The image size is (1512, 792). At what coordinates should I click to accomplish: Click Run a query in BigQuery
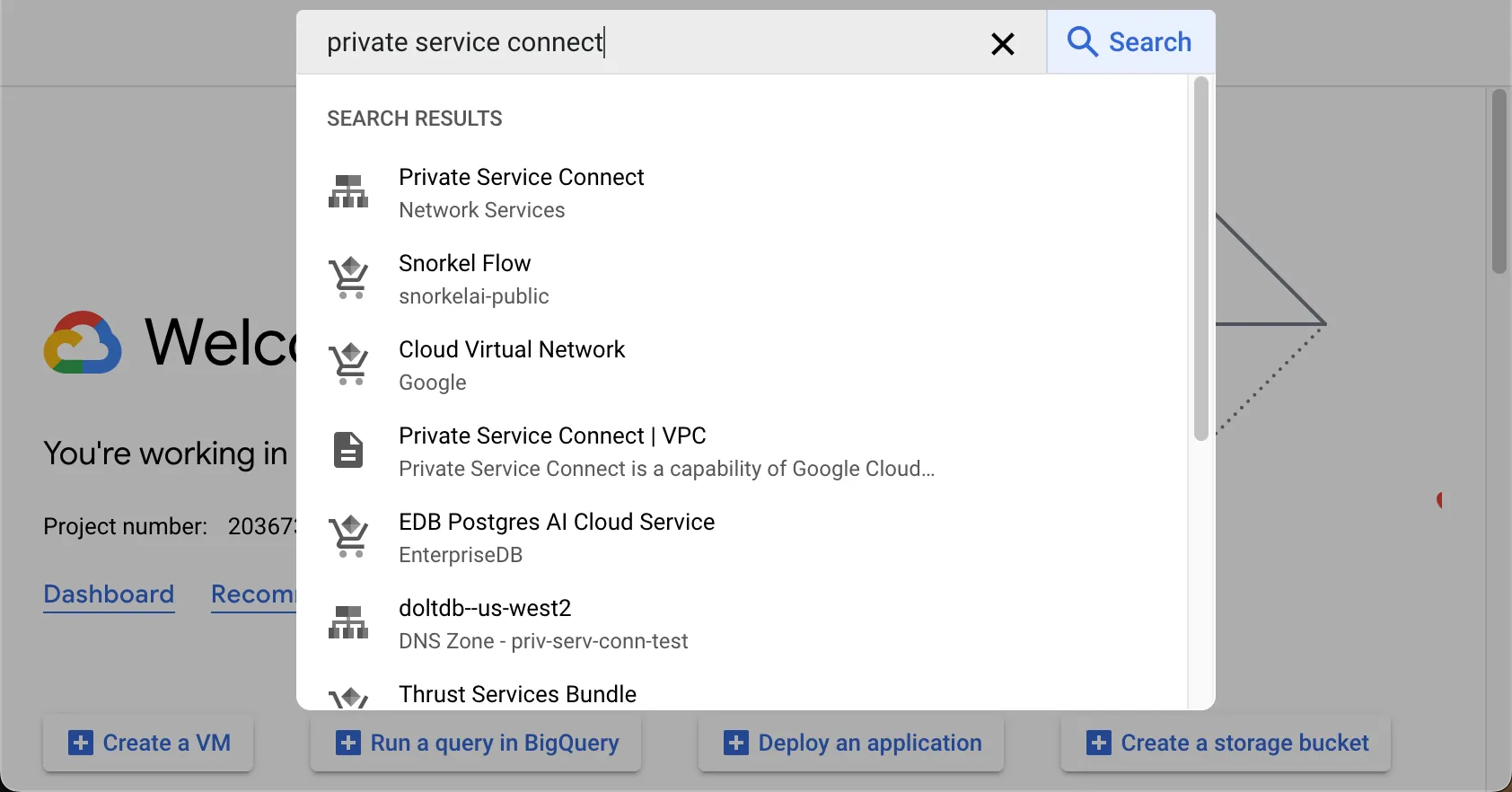[x=476, y=744]
